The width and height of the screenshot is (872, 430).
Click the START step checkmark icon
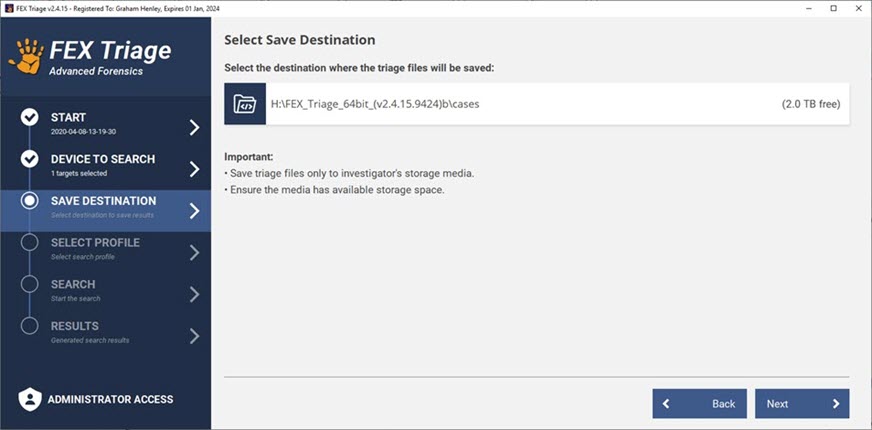pyautogui.click(x=30, y=118)
